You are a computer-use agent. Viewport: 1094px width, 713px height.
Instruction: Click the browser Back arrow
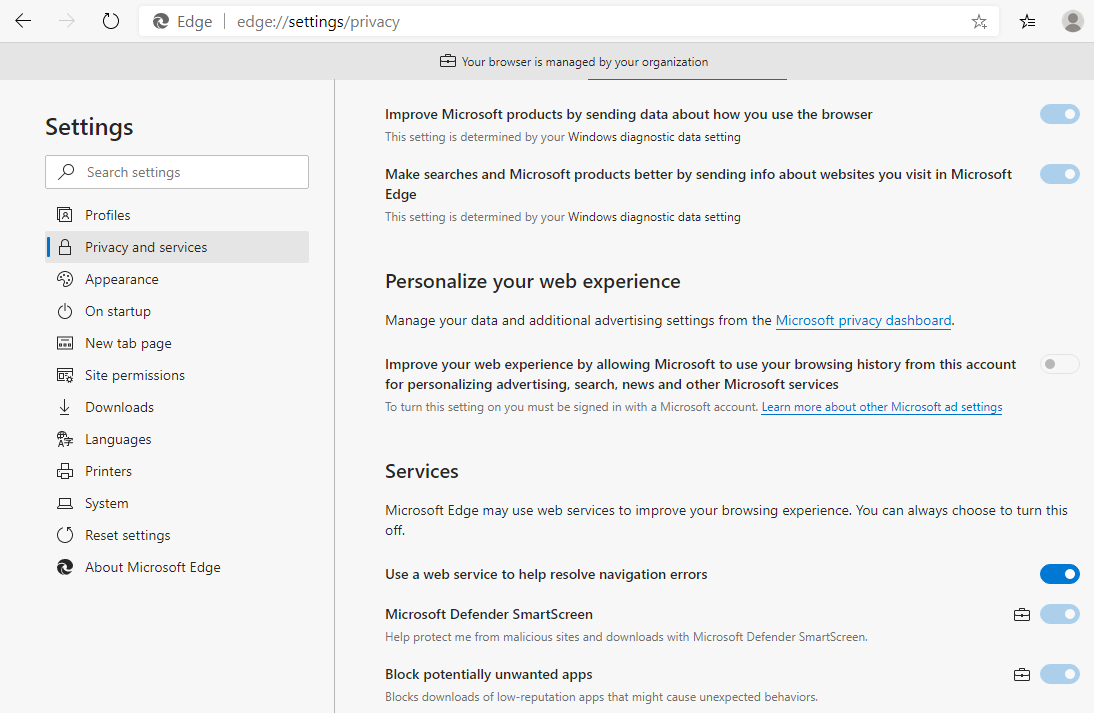[x=23, y=21]
